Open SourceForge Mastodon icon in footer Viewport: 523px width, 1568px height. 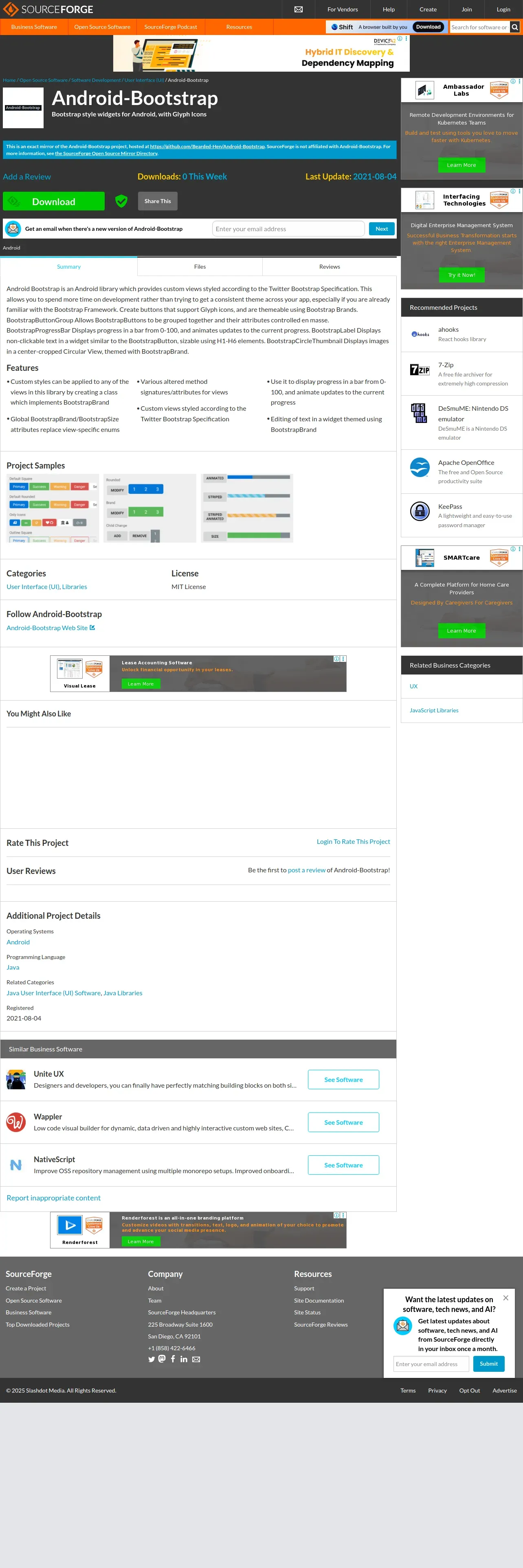pos(162,1359)
